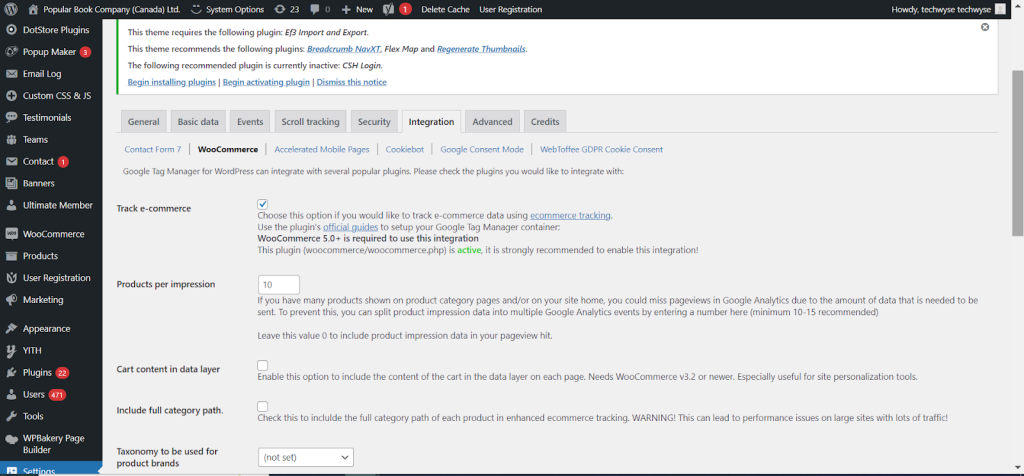
Task: Click the comments bubble icon in admin bar
Action: tap(320, 9)
